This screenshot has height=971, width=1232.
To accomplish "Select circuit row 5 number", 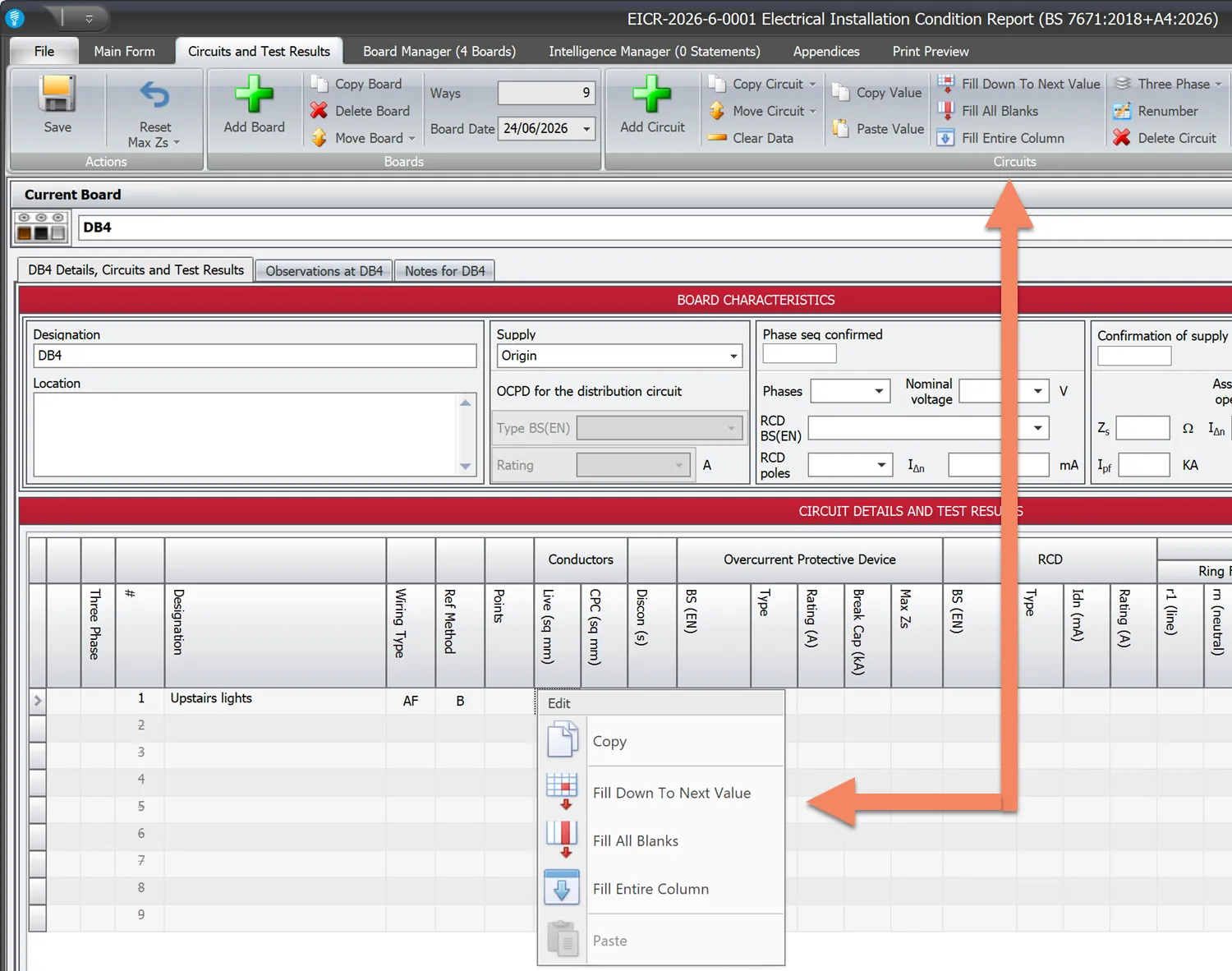I will [x=140, y=806].
